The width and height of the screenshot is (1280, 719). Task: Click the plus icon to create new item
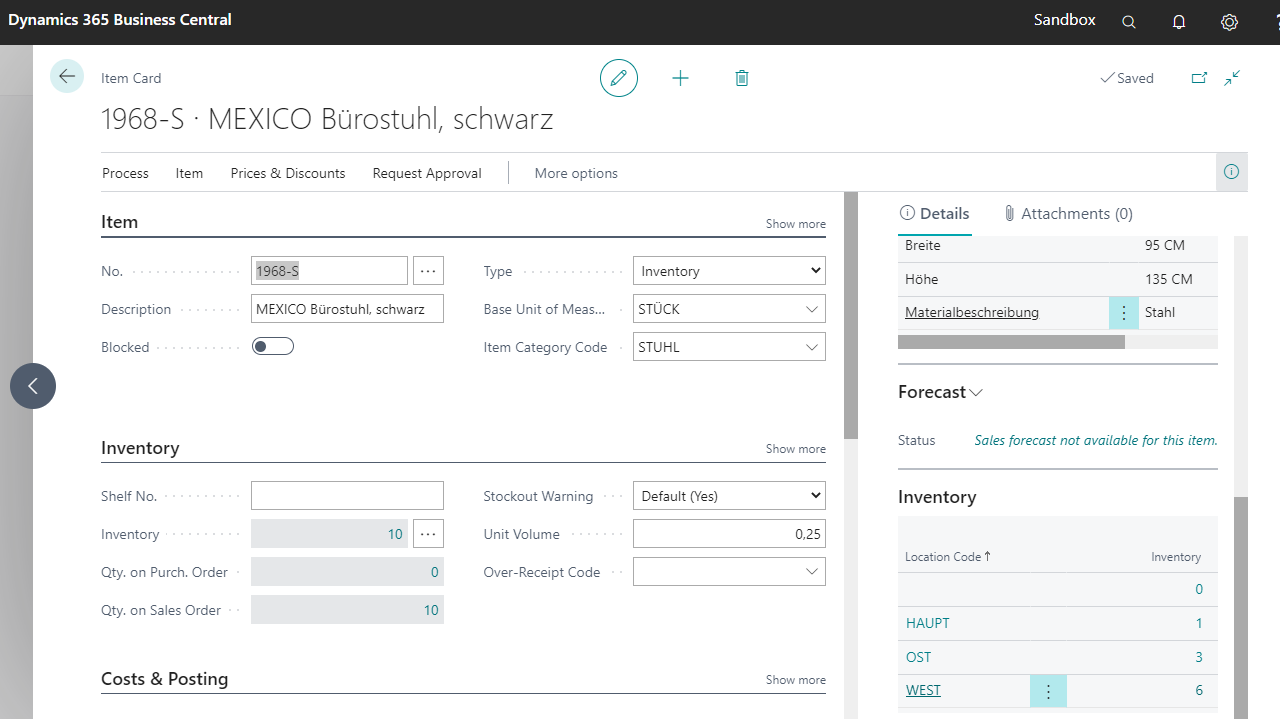[x=680, y=78]
